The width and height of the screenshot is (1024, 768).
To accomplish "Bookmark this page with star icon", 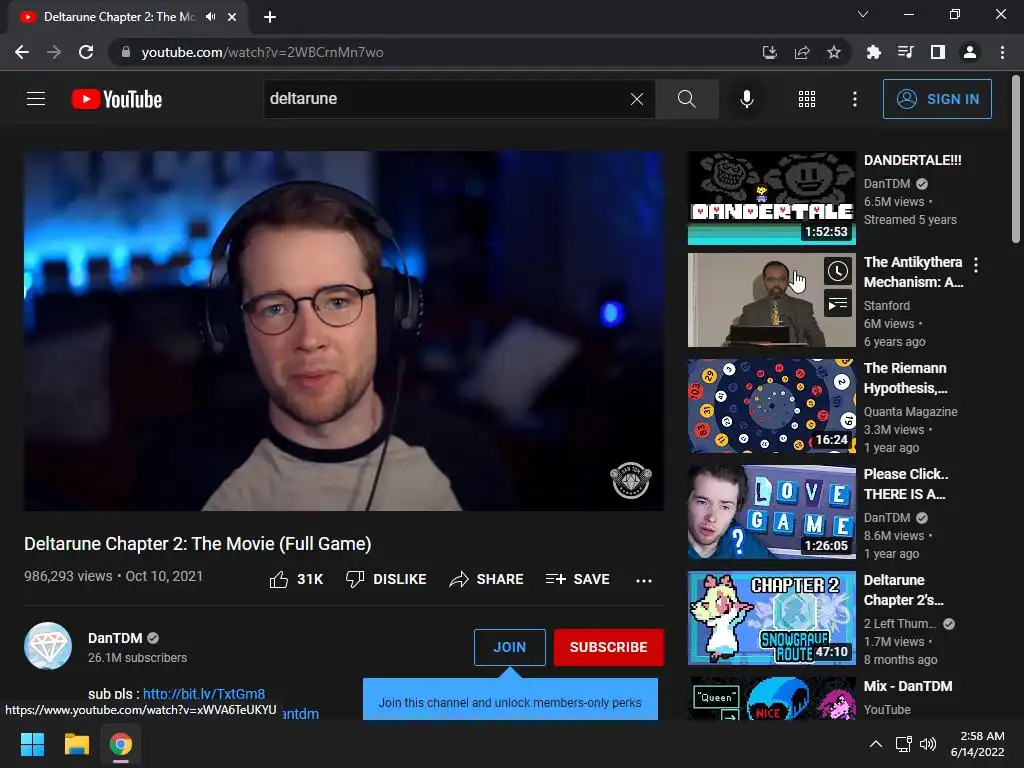I will (x=834, y=52).
